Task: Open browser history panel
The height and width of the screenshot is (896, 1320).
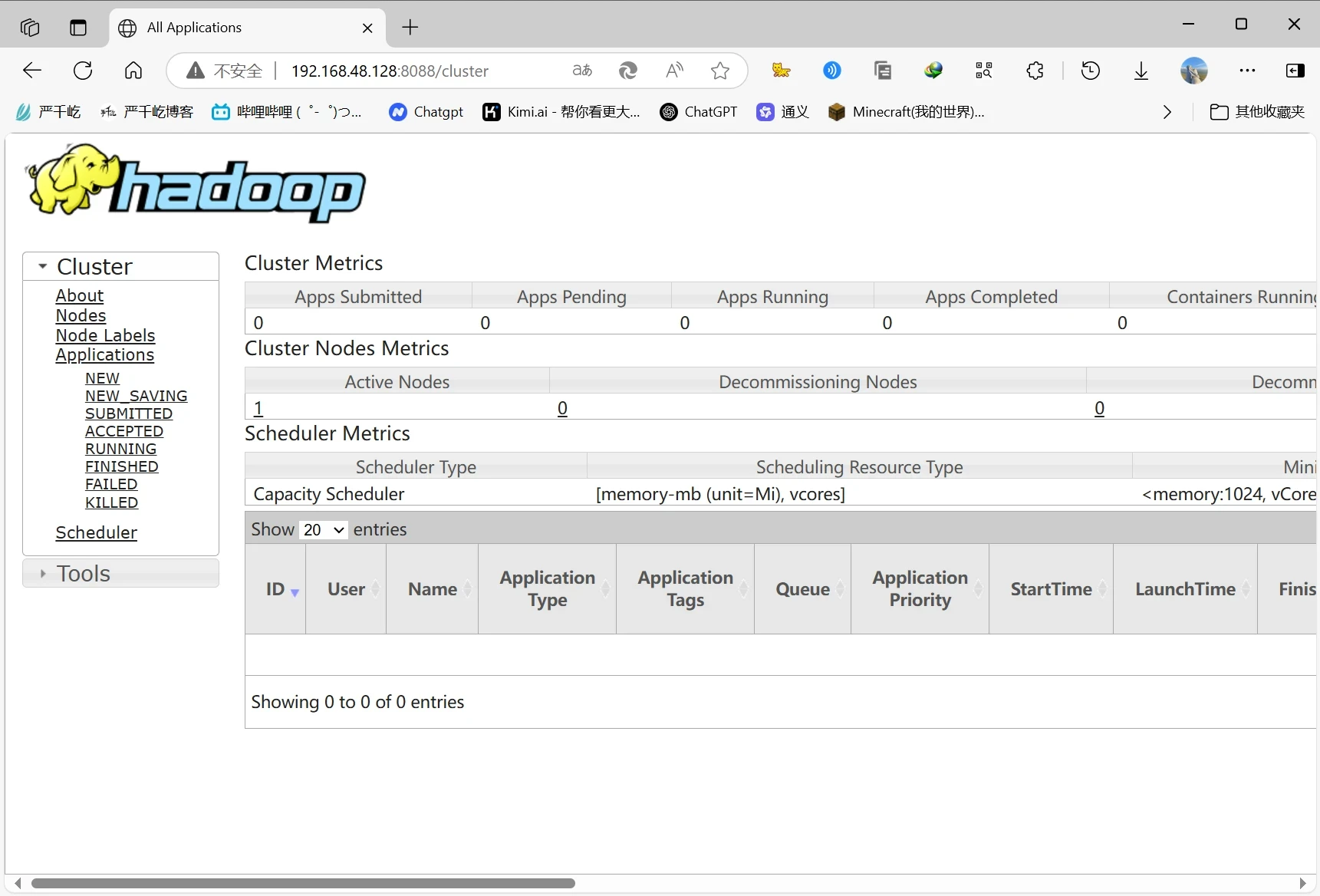Action: click(1090, 71)
